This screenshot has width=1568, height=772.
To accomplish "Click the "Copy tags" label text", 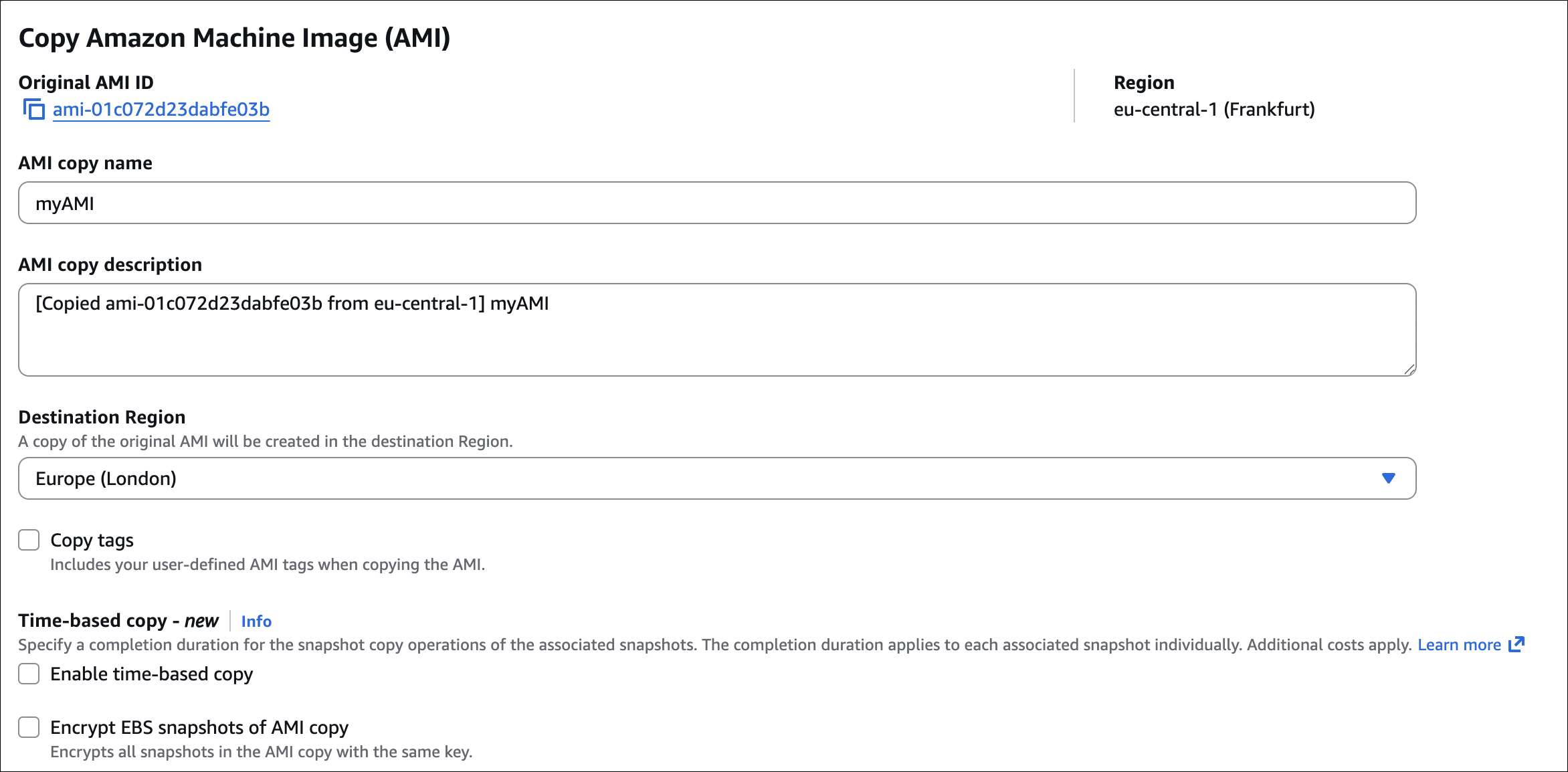I will 92,540.
